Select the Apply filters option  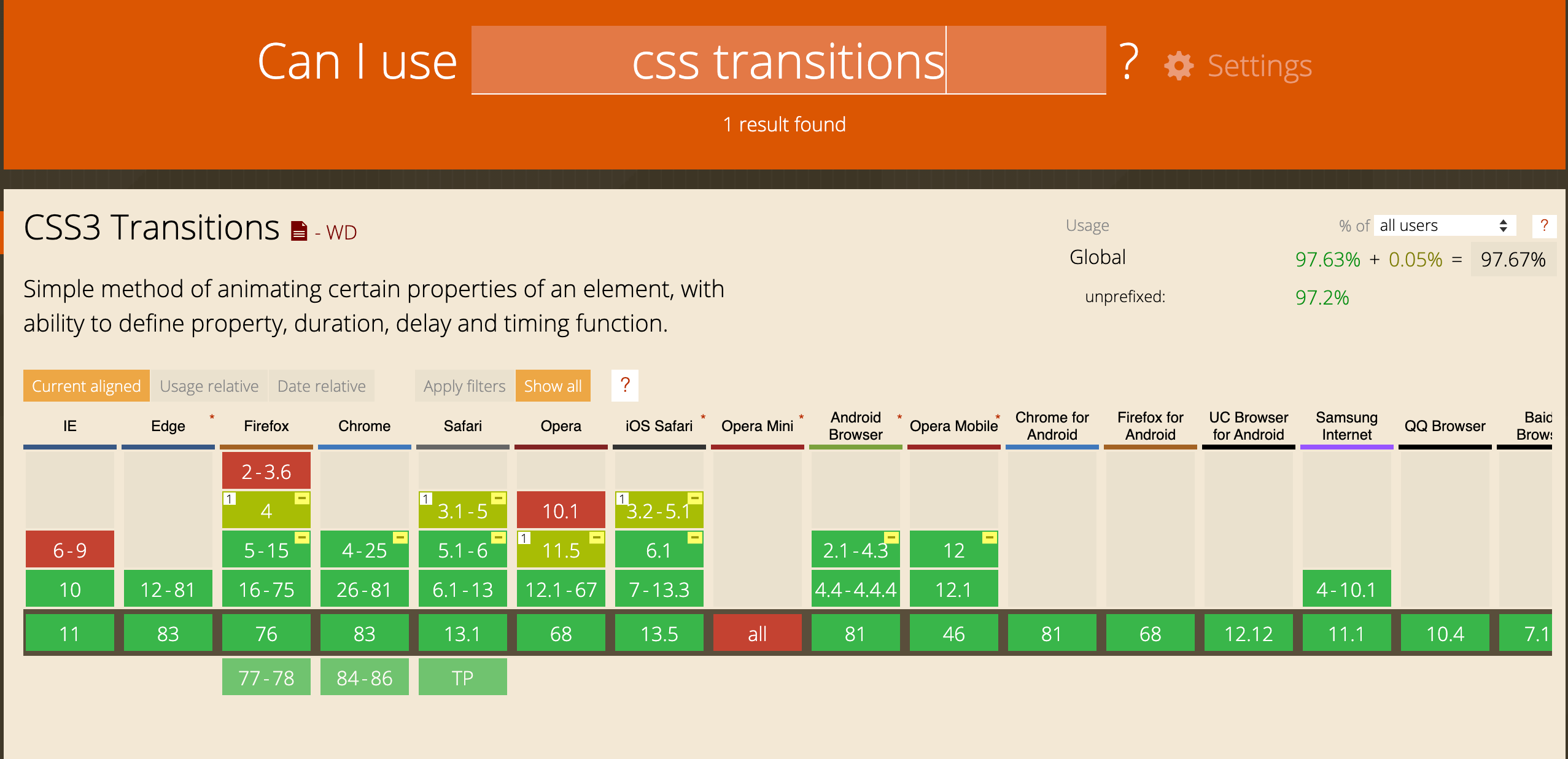click(x=464, y=386)
